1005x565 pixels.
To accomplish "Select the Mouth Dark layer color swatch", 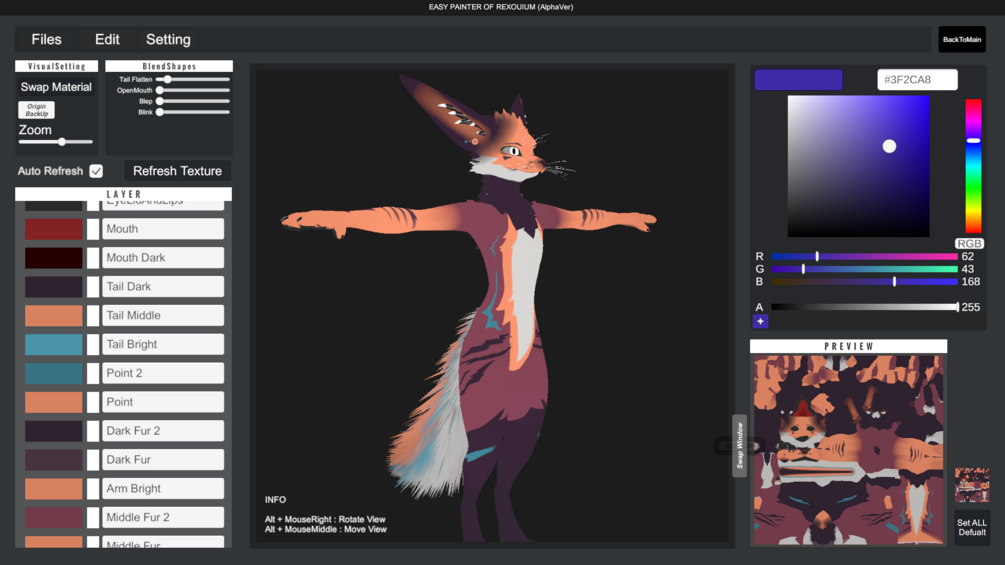I will point(54,258).
